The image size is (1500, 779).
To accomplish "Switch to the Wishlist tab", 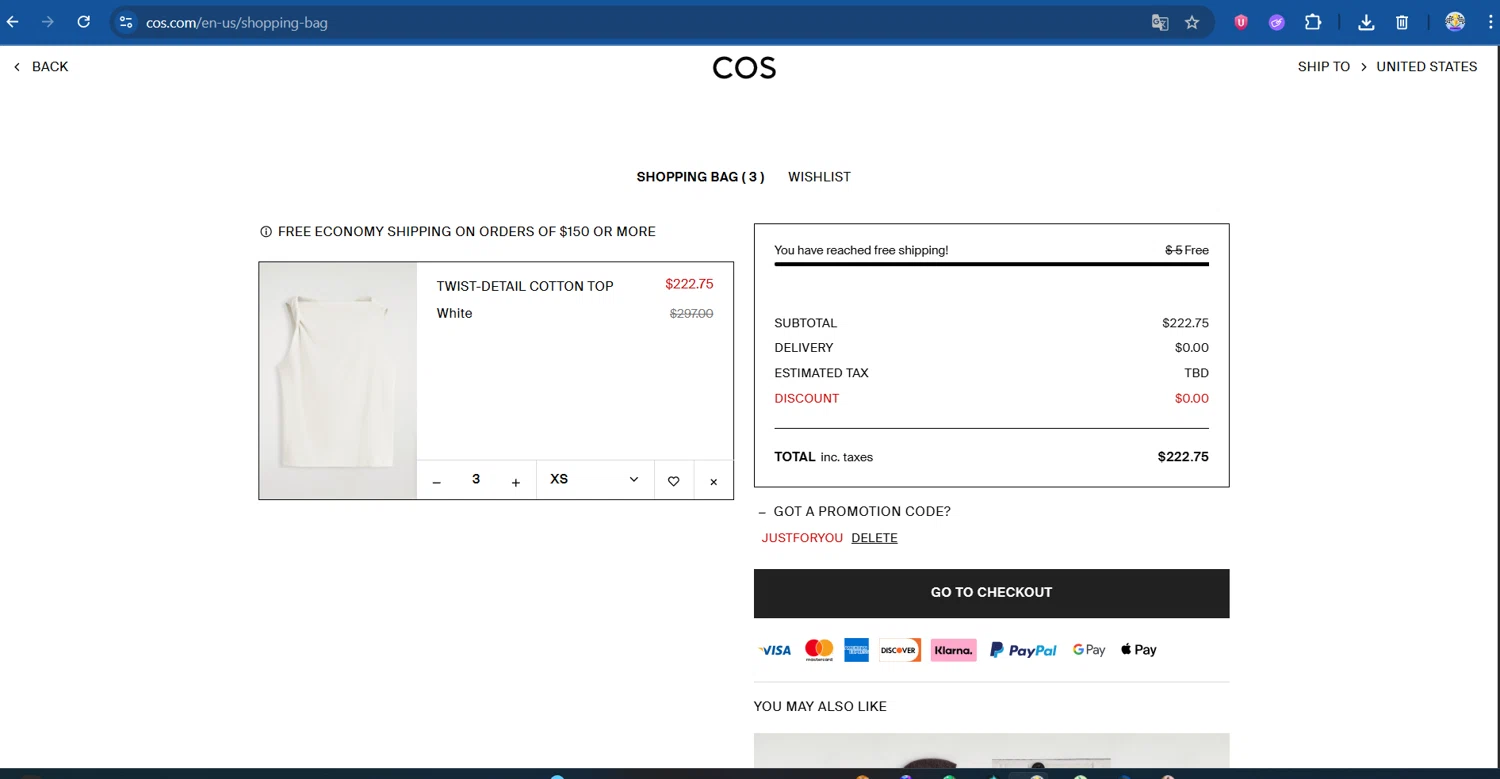I will 819,177.
